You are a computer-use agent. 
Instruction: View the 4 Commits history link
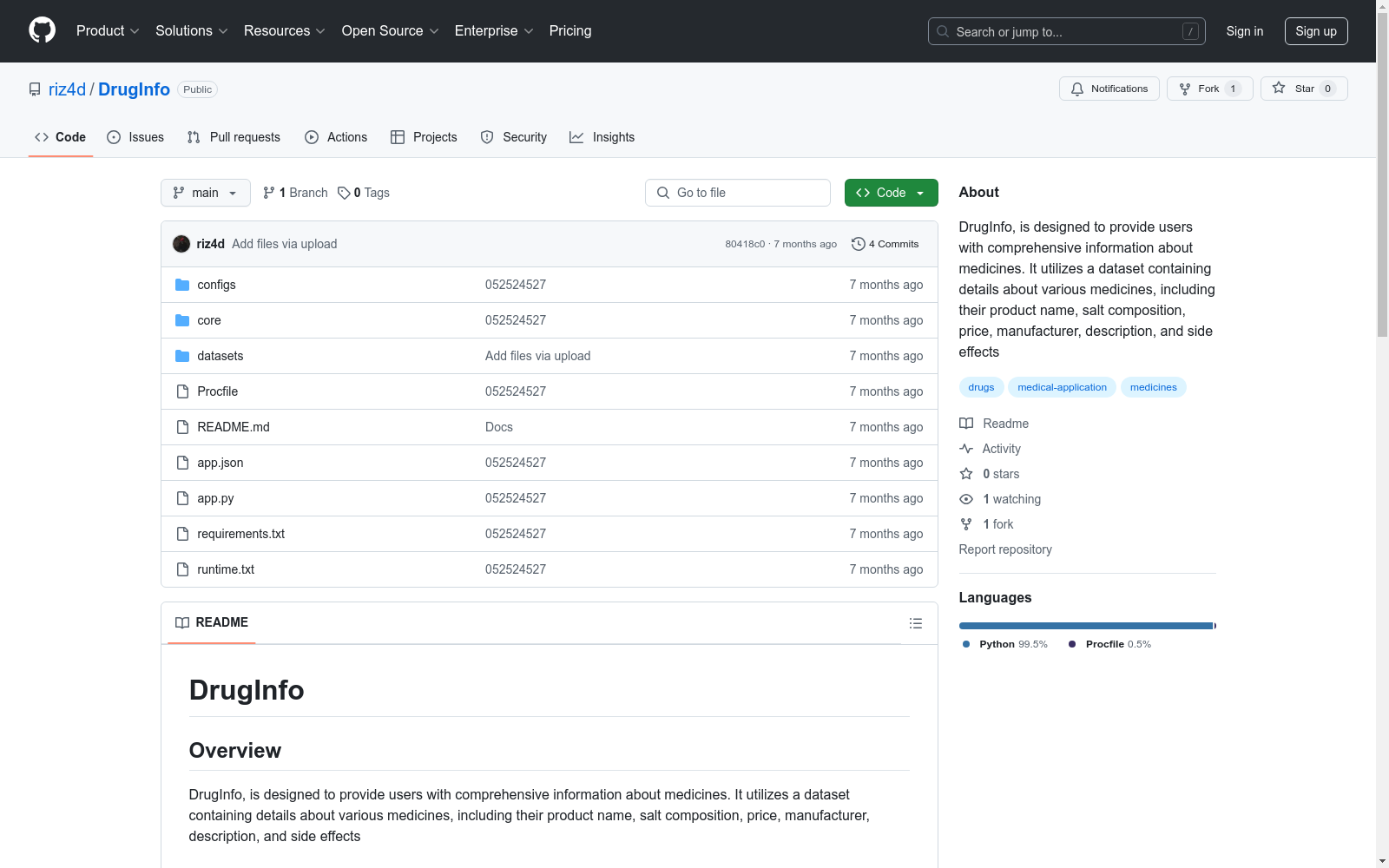click(x=885, y=244)
